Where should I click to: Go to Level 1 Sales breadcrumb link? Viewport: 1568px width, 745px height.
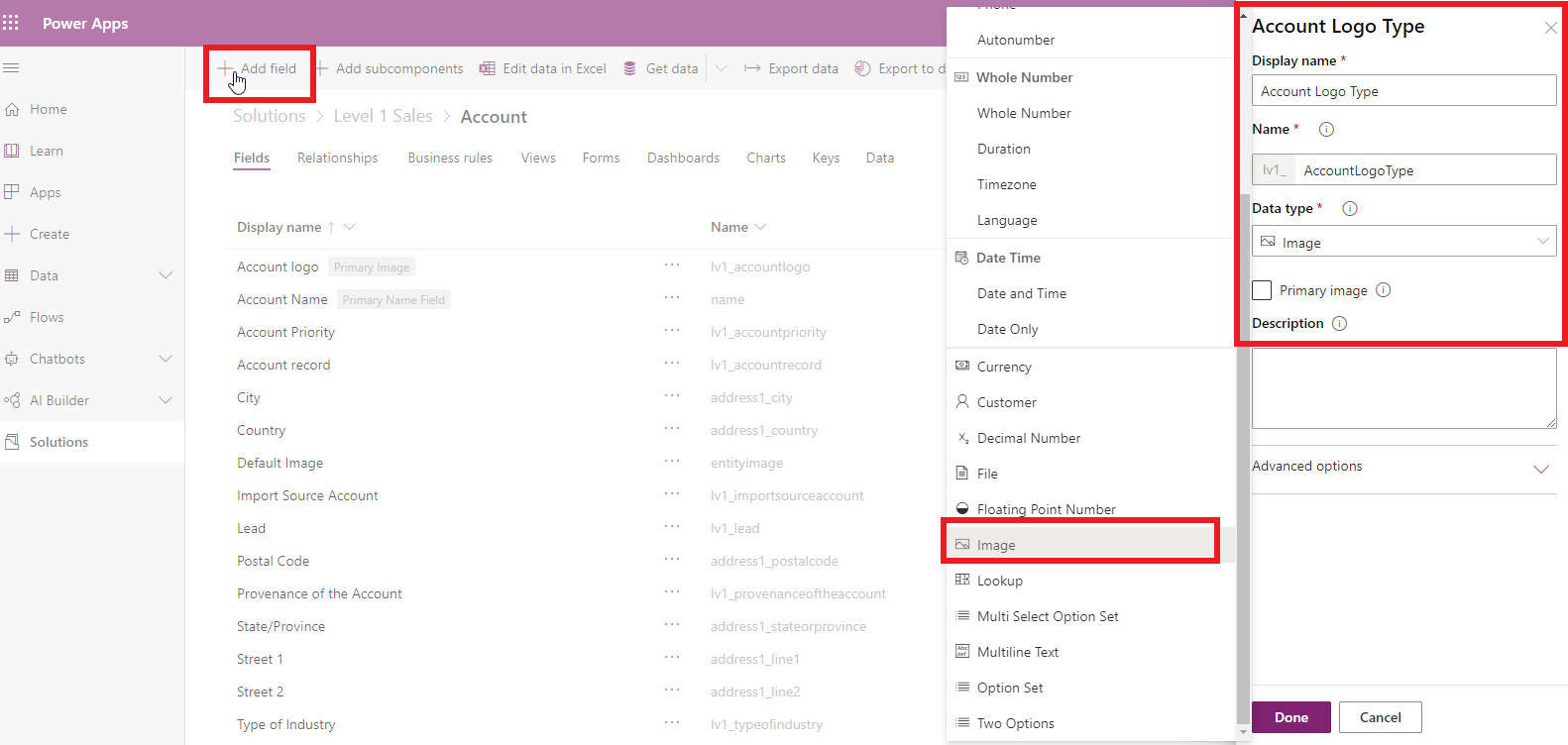tap(383, 116)
